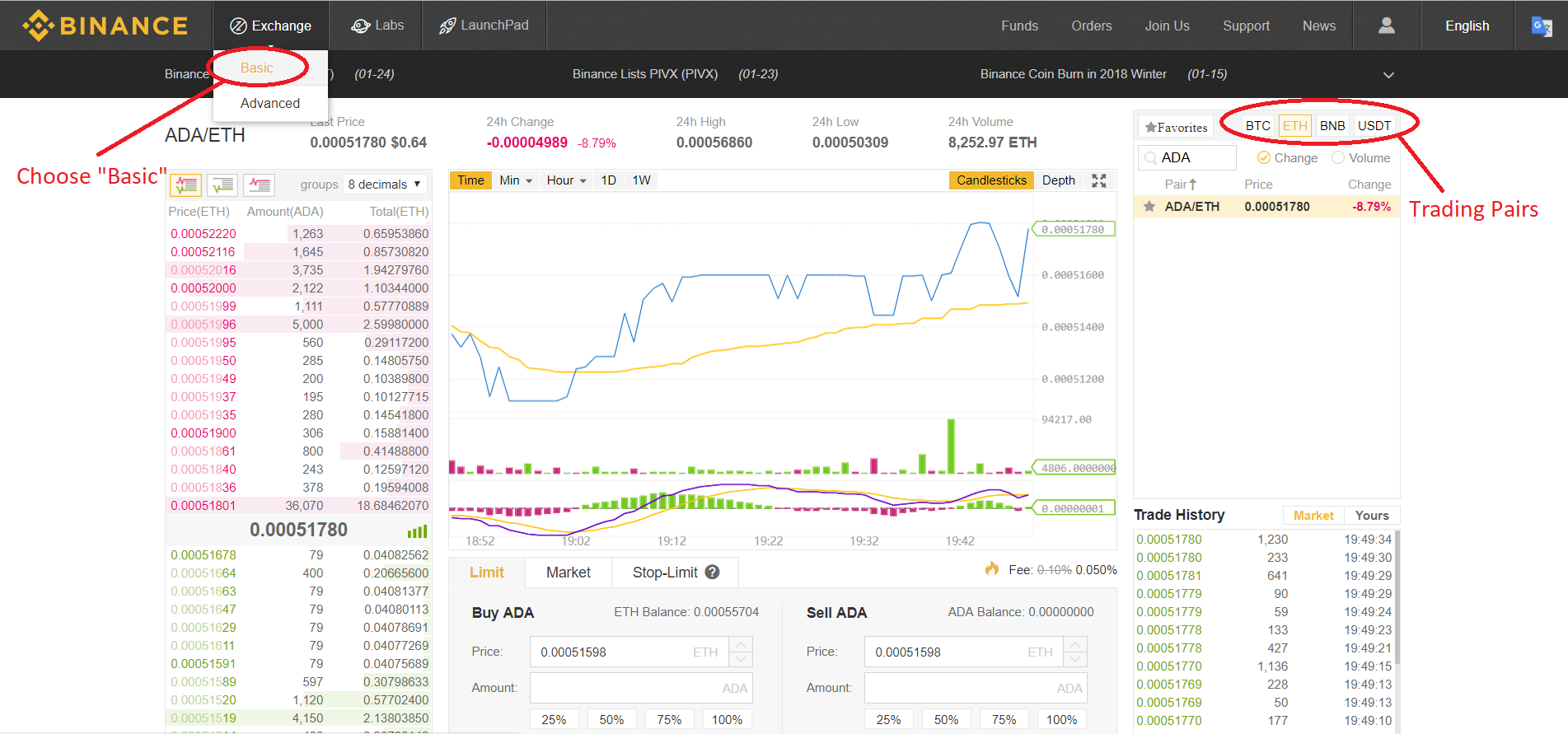Select the sell-orders-only book view icon

point(260,185)
